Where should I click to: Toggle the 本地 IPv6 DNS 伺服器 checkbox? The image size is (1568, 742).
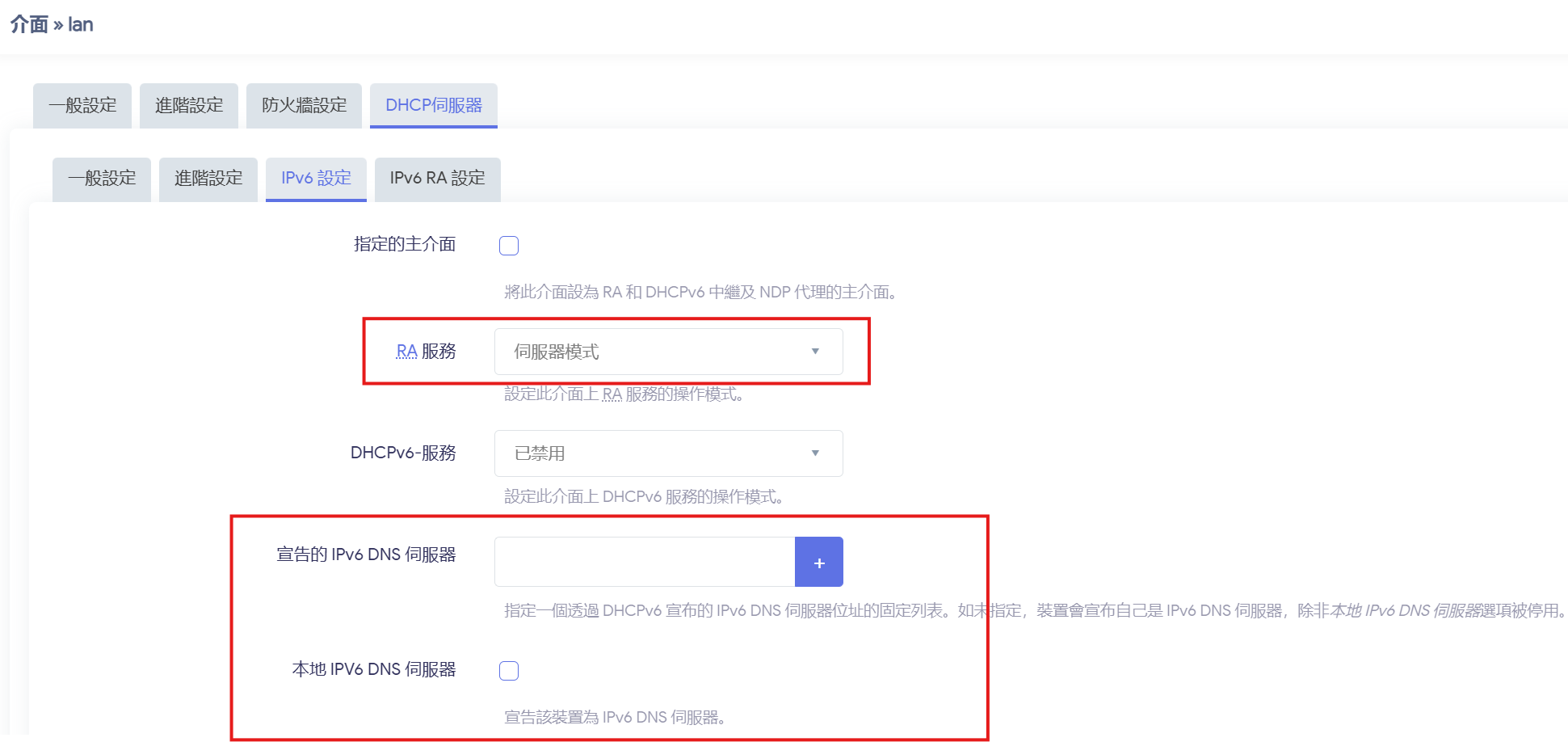[509, 671]
